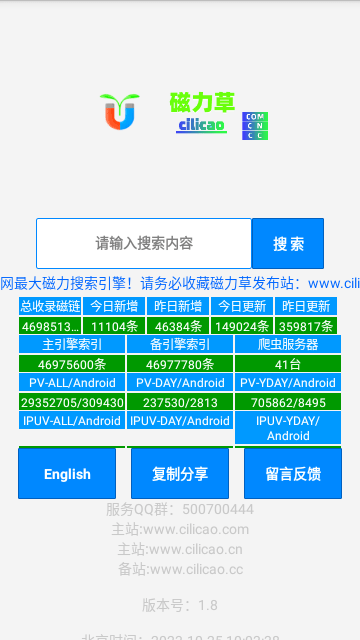Screen dimensions: 360x640
Task: Open the www.cilicao.cn main site link
Action: (180, 549)
